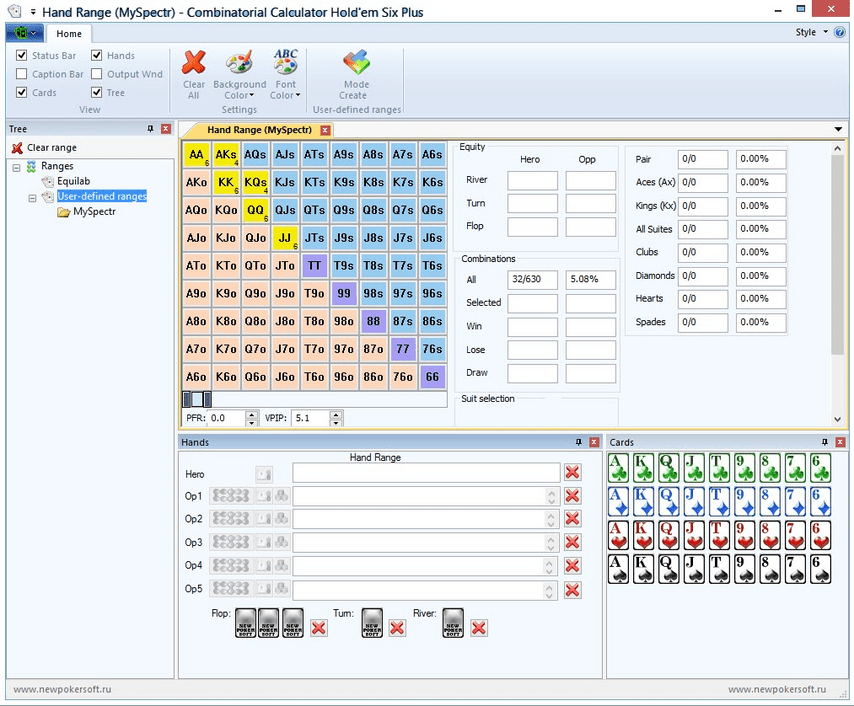Clear the River card
Image resolution: width=854 pixels, height=706 pixels.
(479, 628)
